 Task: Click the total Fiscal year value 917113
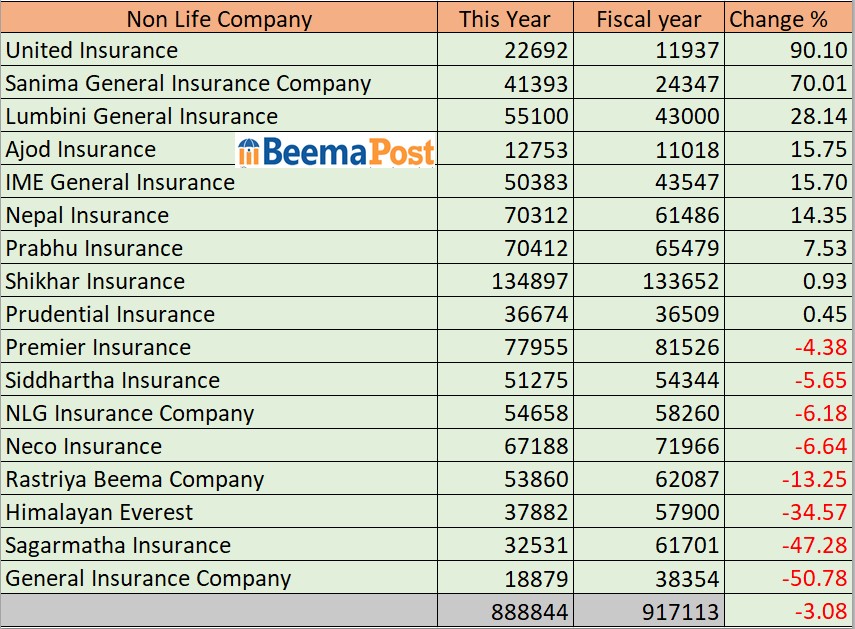coord(680,611)
